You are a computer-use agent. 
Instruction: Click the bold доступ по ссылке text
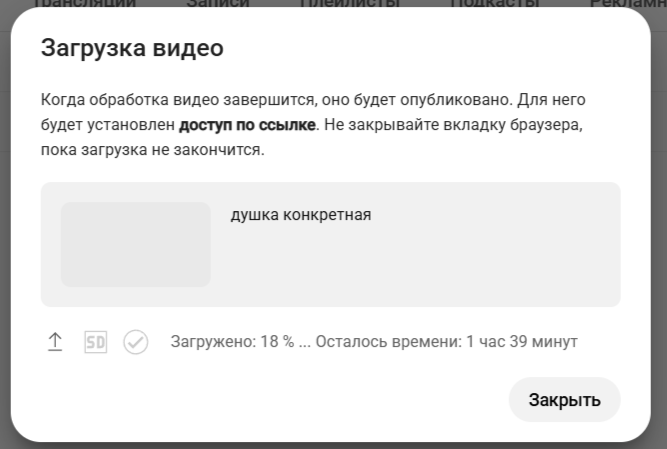click(247, 126)
